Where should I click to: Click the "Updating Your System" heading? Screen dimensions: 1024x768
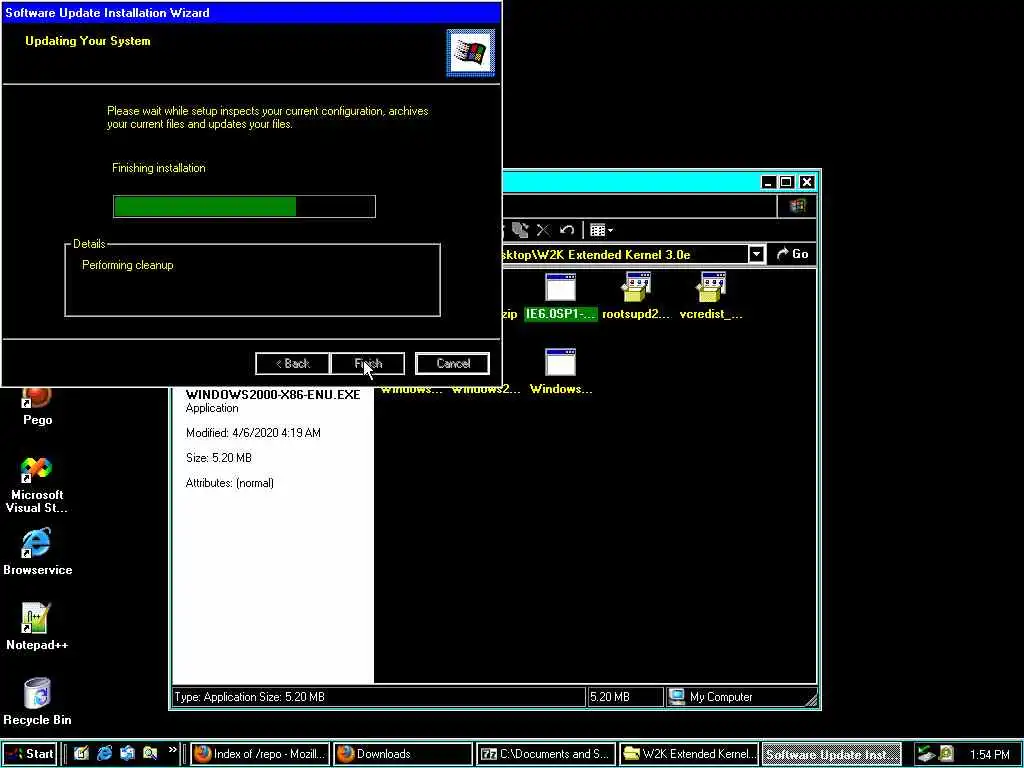click(88, 40)
